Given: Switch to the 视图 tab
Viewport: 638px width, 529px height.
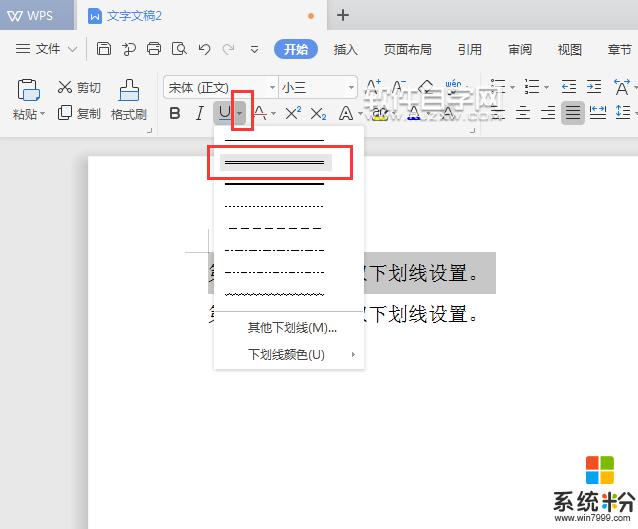Looking at the screenshot, I should tap(569, 49).
